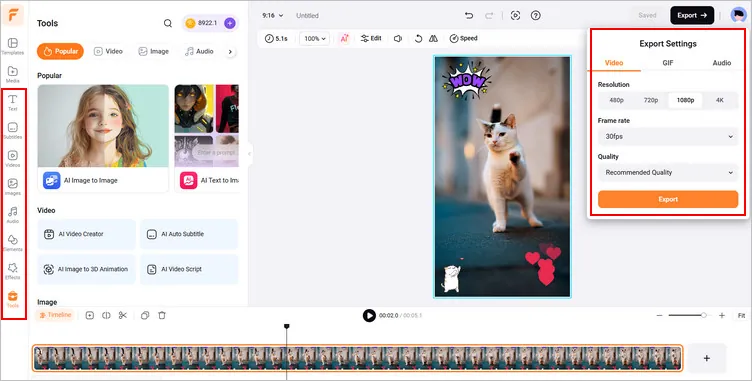Open the Effects sidebar panel
This screenshot has width=752, height=381.
tap(13, 271)
